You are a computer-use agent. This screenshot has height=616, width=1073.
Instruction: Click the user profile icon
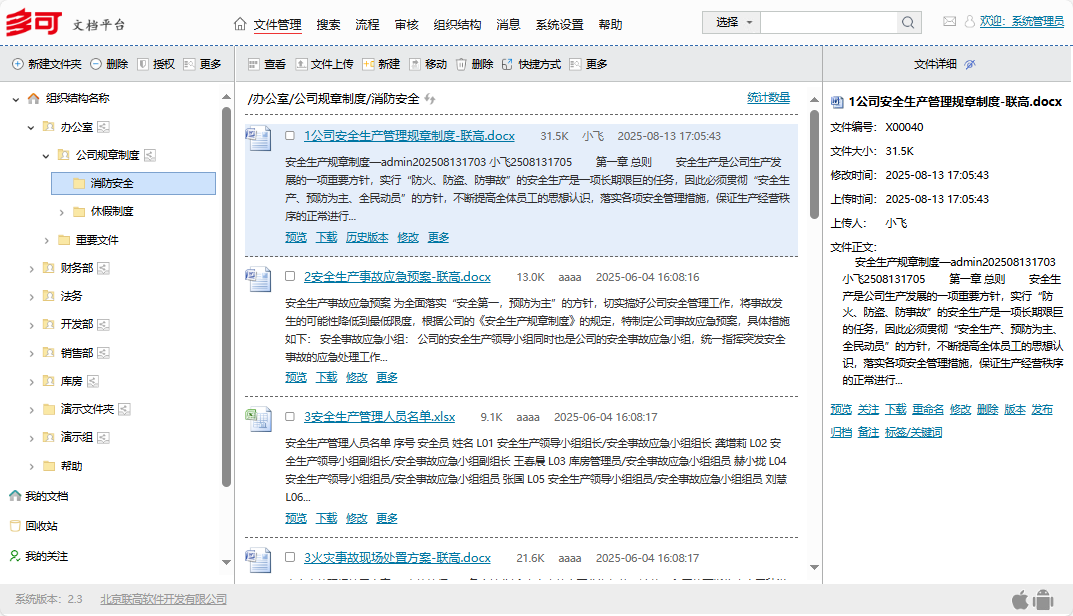[x=970, y=22]
